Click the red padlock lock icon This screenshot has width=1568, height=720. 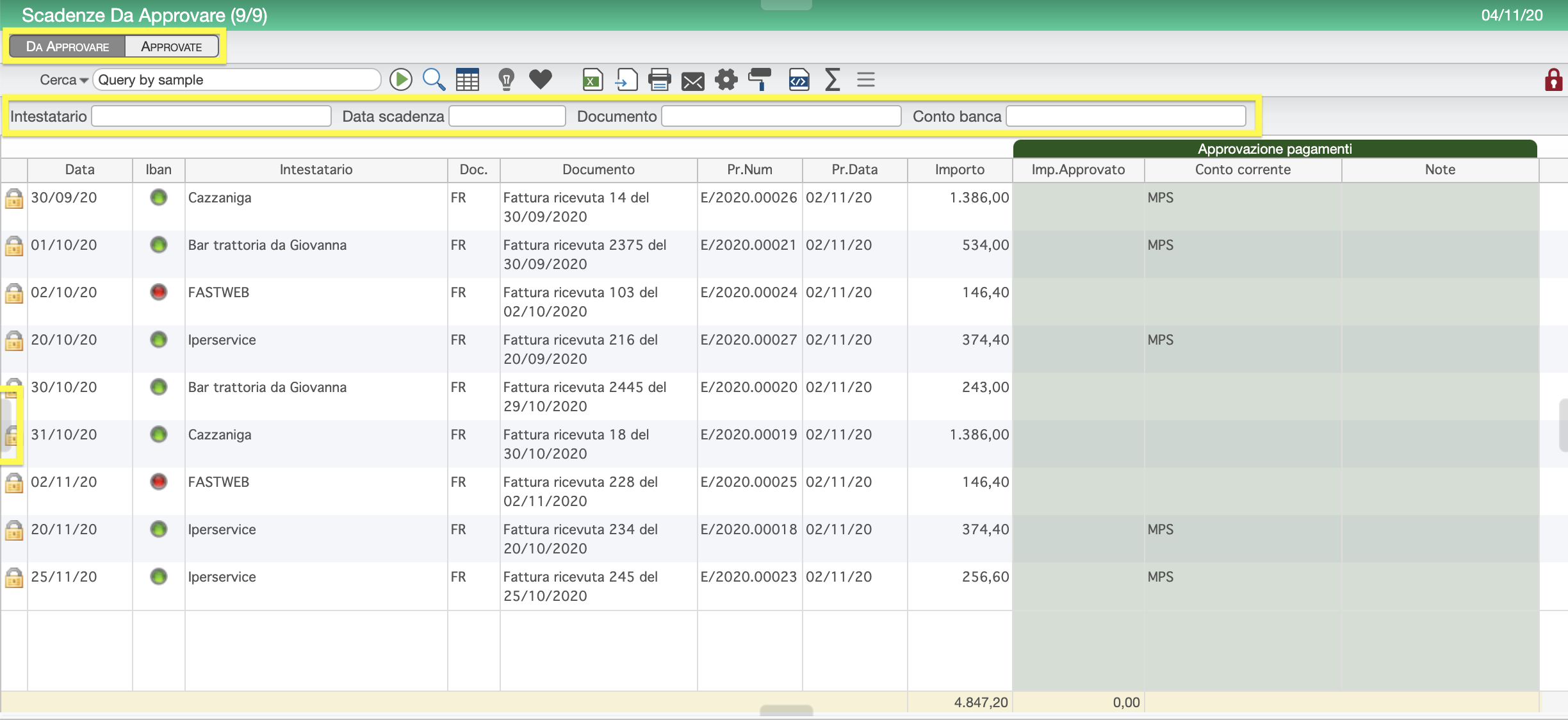[x=1554, y=80]
